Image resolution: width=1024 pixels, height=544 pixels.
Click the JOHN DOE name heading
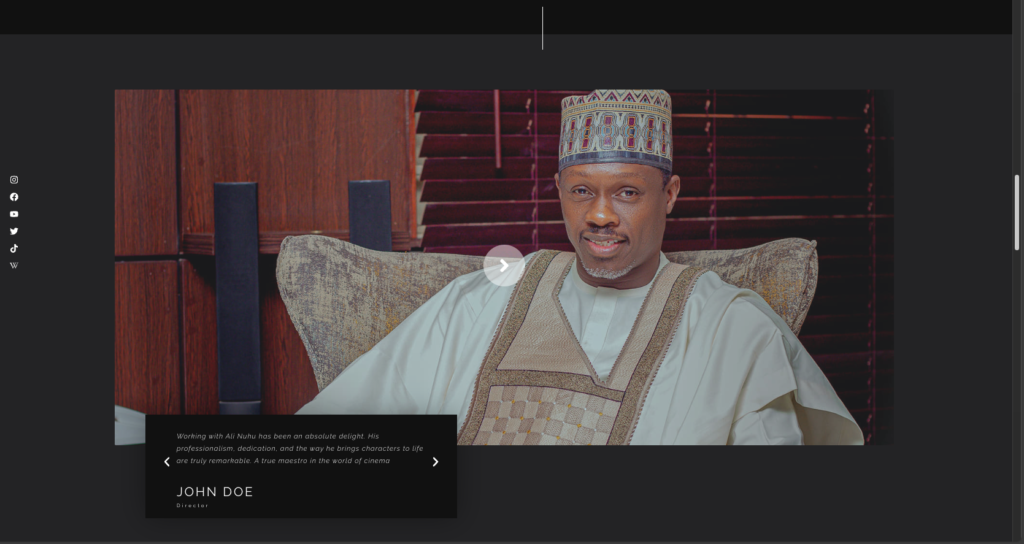click(215, 492)
